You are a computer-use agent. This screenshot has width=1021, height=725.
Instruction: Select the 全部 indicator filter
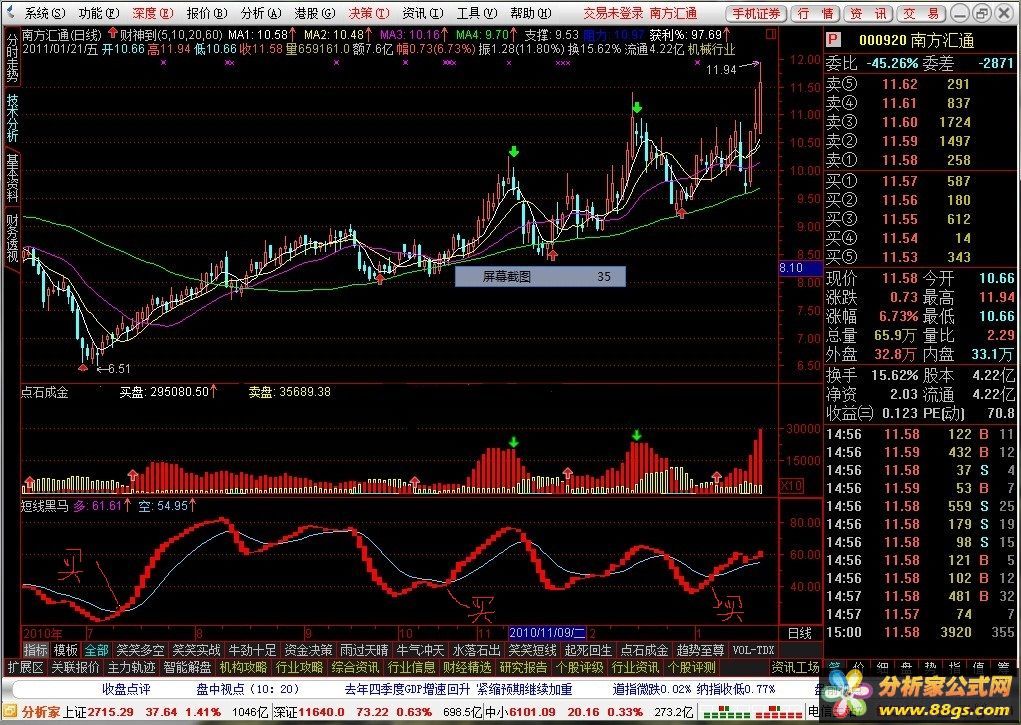pyautogui.click(x=96, y=650)
